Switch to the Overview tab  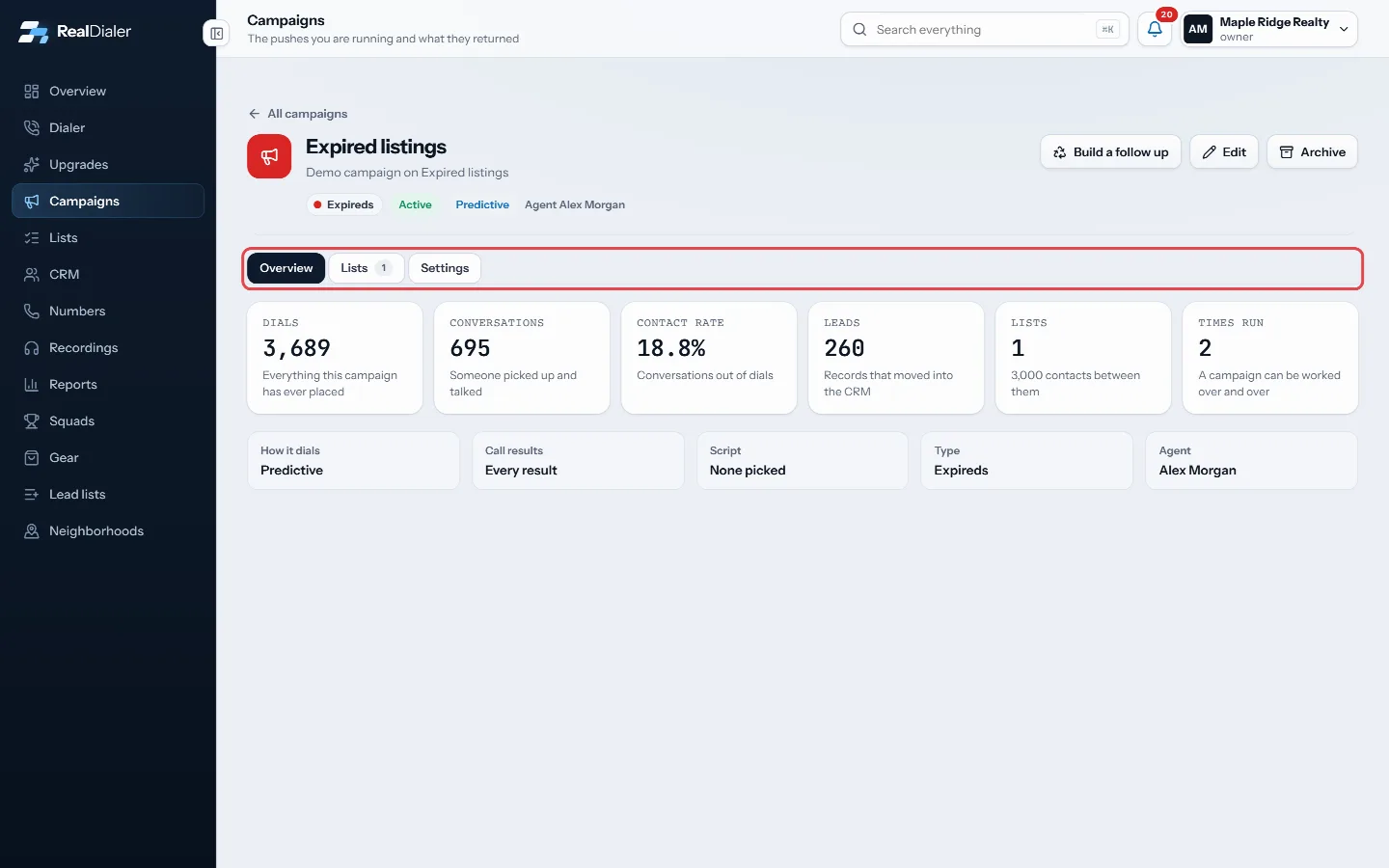click(286, 268)
